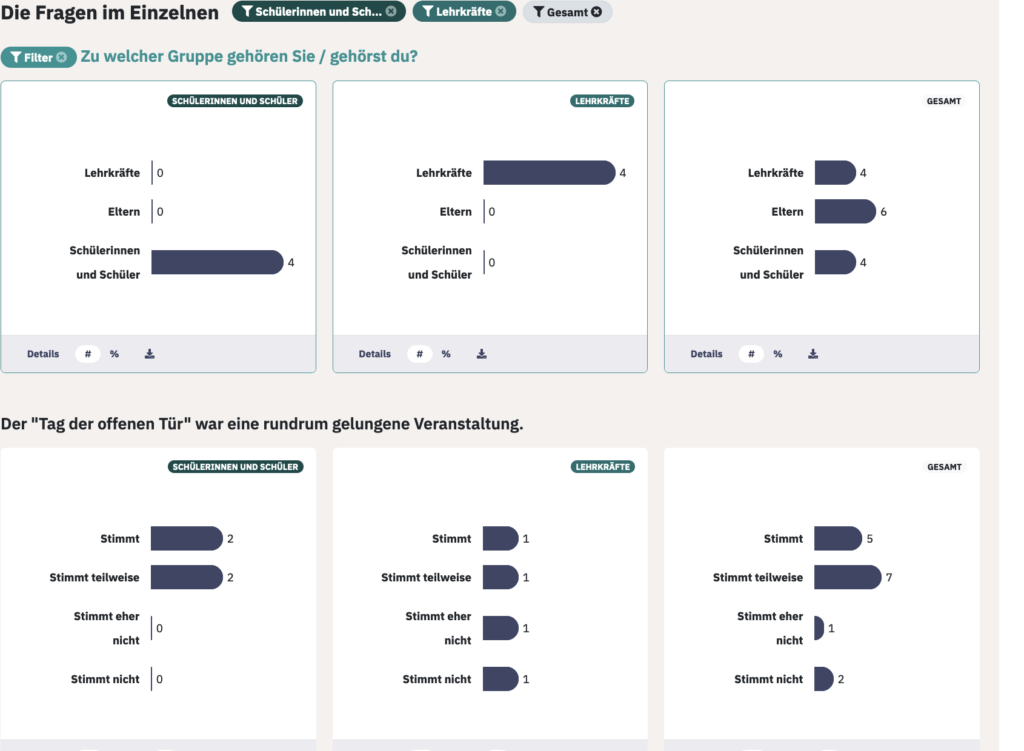Viewport: 1024px width, 751px height.
Task: Click 'Stimmt teilweise' bar in Gesamt chart
Action: coord(848,577)
